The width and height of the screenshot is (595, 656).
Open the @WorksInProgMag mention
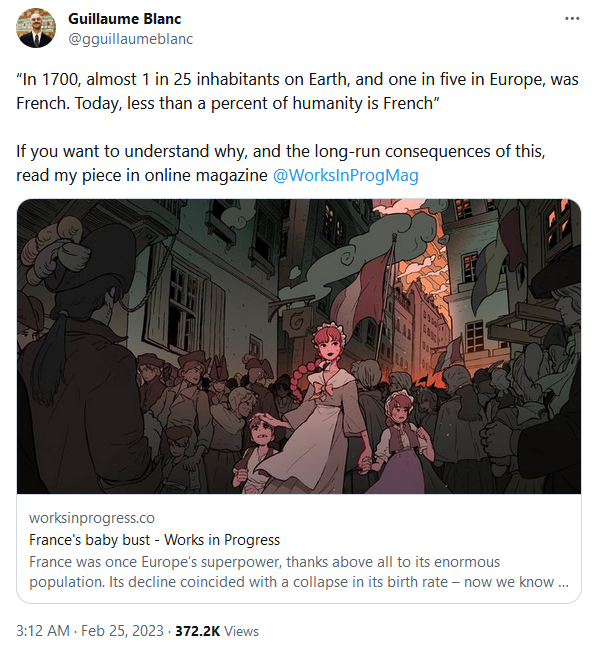(x=345, y=175)
